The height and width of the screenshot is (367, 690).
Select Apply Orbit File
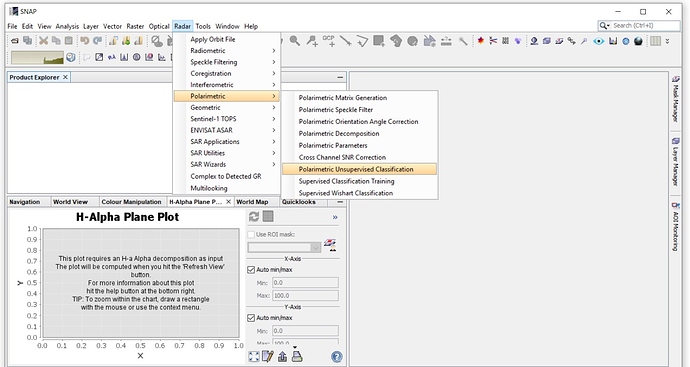click(227, 39)
